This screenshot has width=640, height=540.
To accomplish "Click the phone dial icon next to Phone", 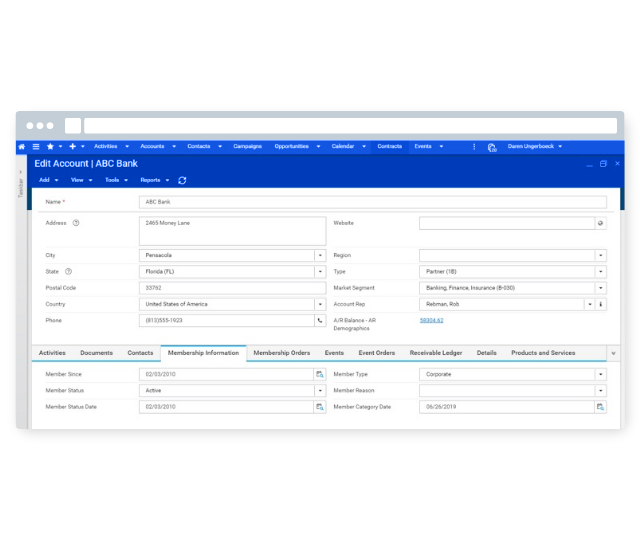I will coord(320,320).
